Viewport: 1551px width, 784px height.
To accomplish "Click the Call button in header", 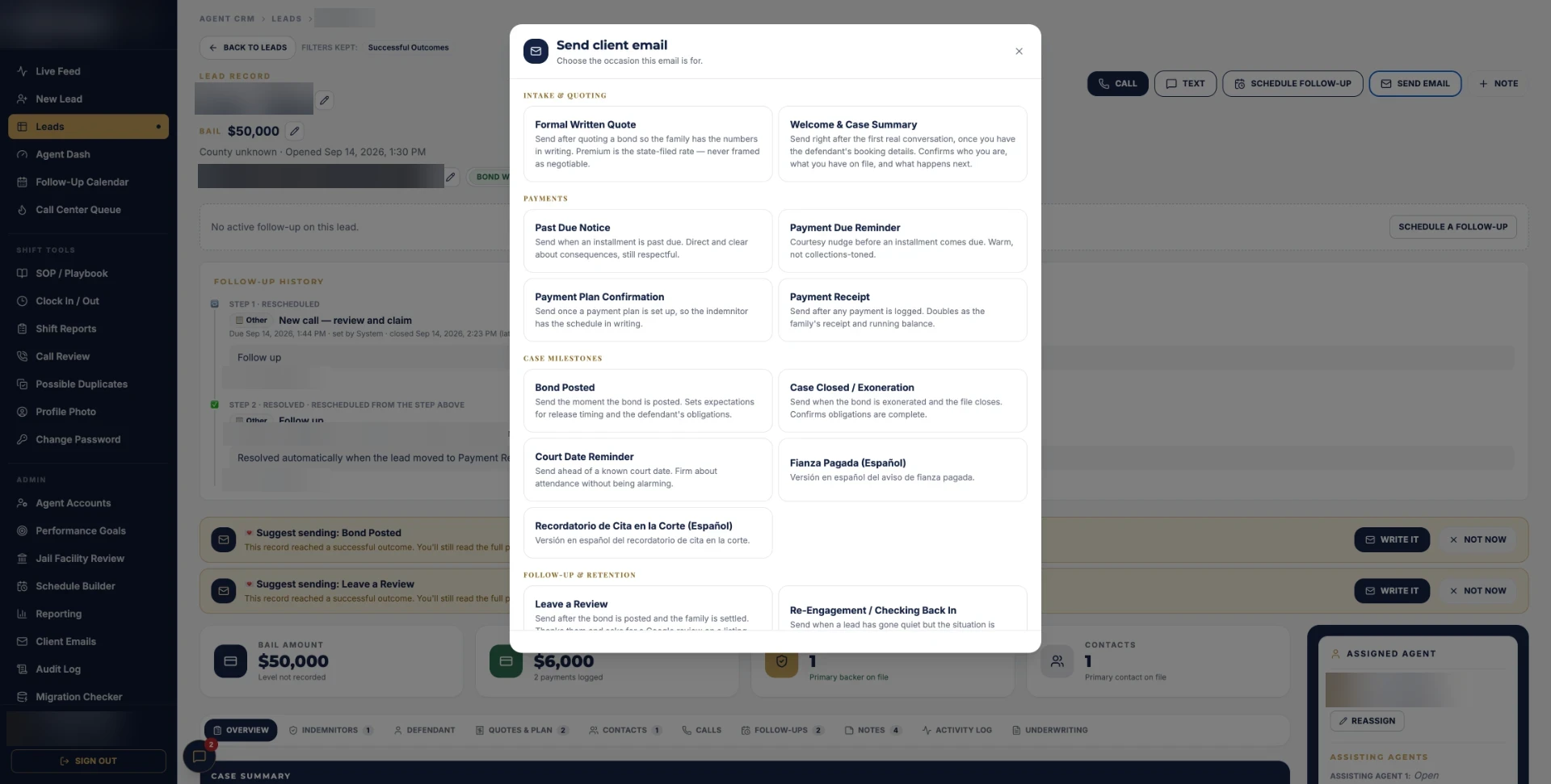I will point(1117,83).
